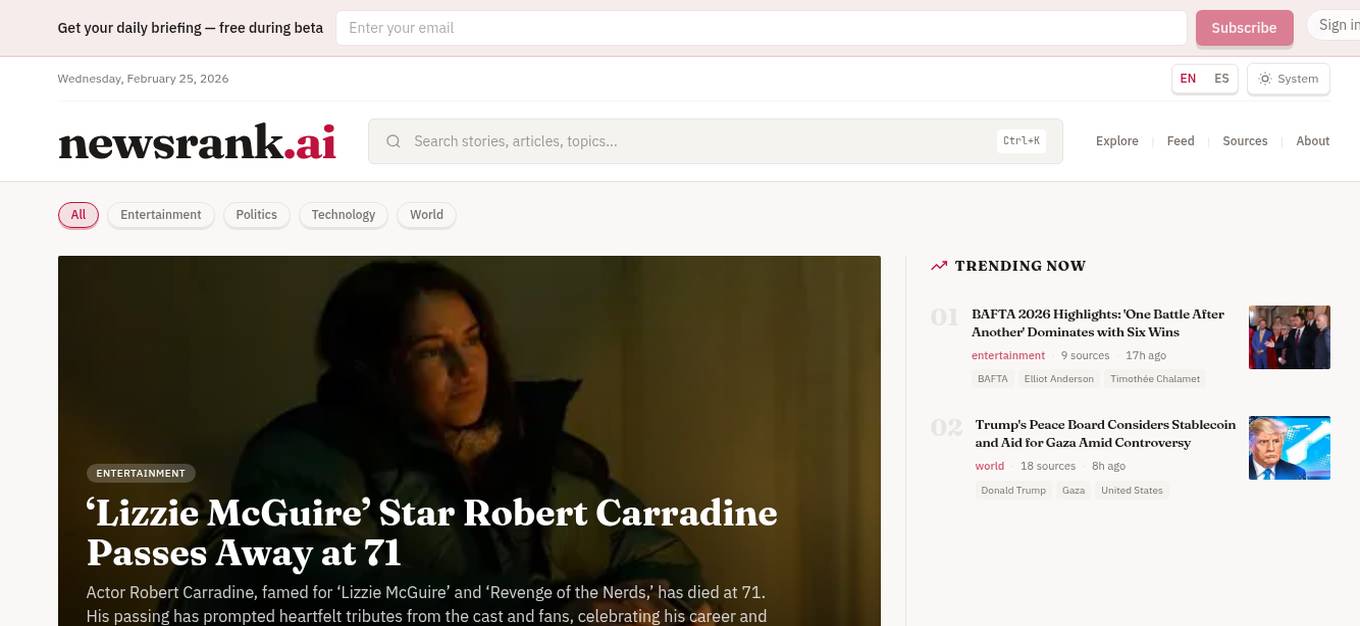Click the About link
The image size is (1360, 626).
(x=1313, y=141)
